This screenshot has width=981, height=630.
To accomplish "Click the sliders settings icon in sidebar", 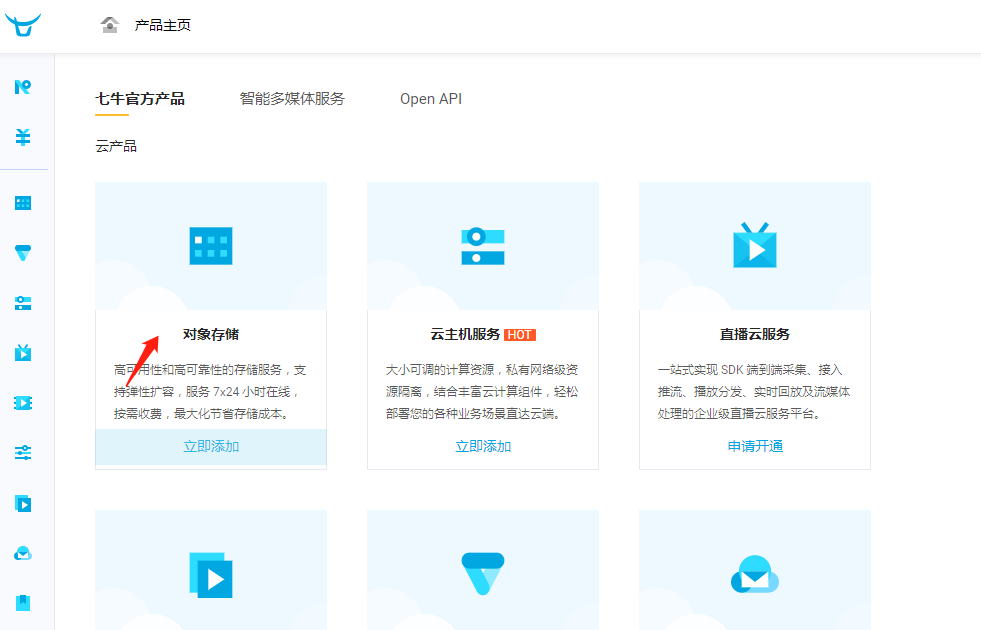I will (23, 453).
